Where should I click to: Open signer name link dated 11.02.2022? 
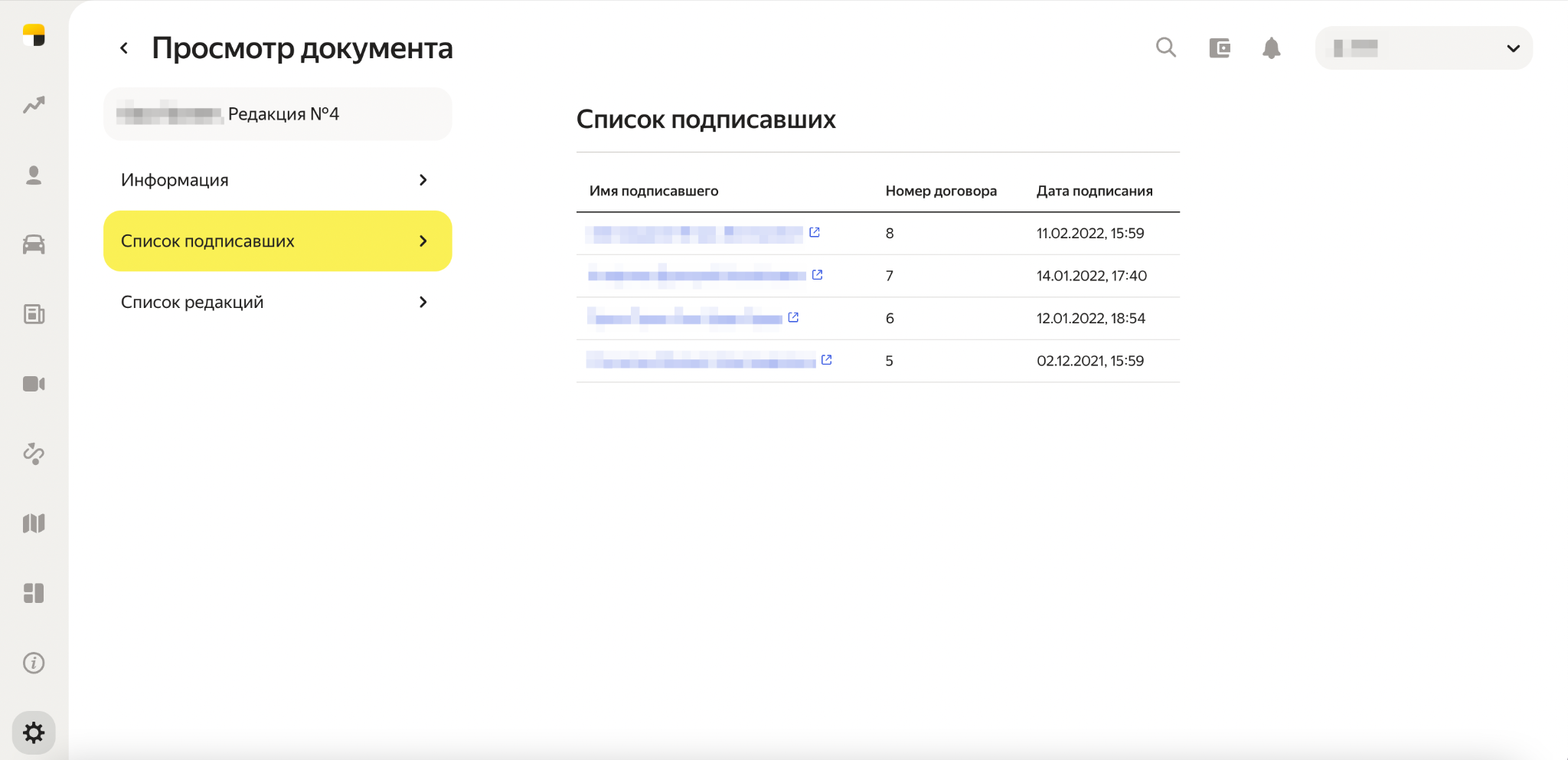click(x=694, y=234)
